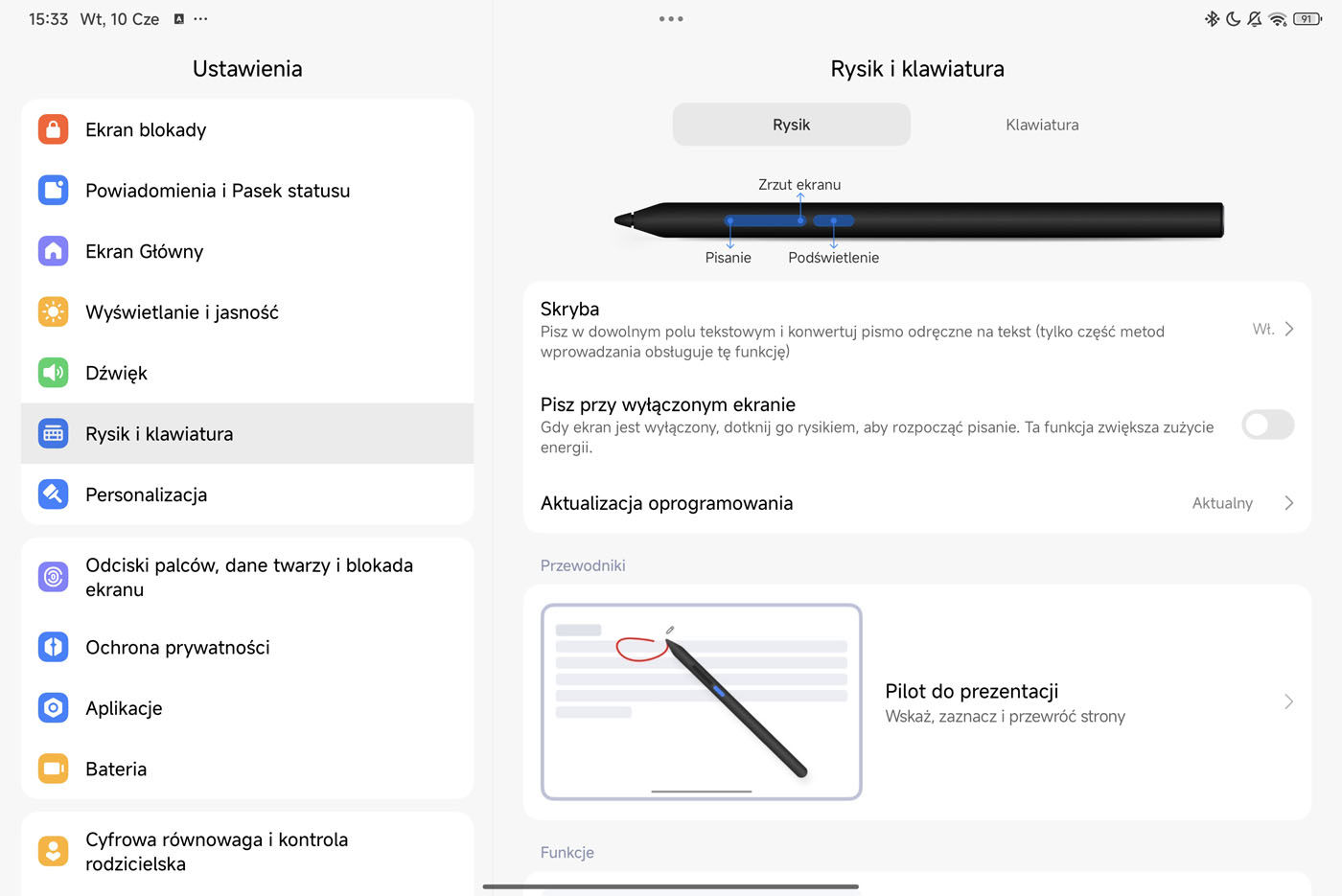Switch to the Rysik tab

click(x=792, y=125)
